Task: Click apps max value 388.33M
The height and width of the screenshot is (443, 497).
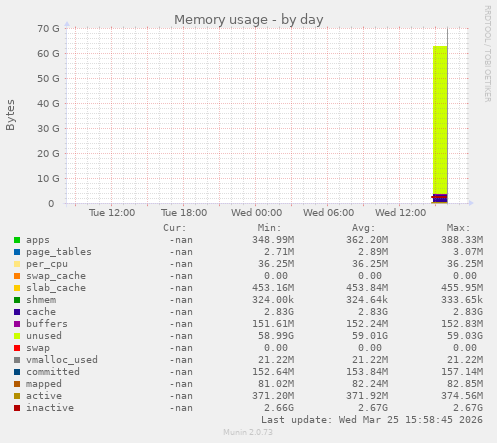Action: pyautogui.click(x=462, y=240)
